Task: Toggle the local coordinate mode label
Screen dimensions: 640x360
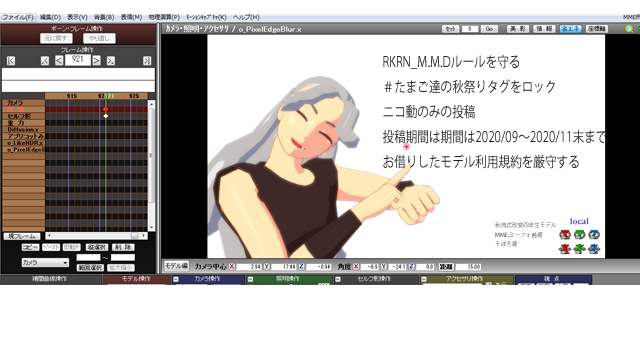Action: click(x=579, y=221)
